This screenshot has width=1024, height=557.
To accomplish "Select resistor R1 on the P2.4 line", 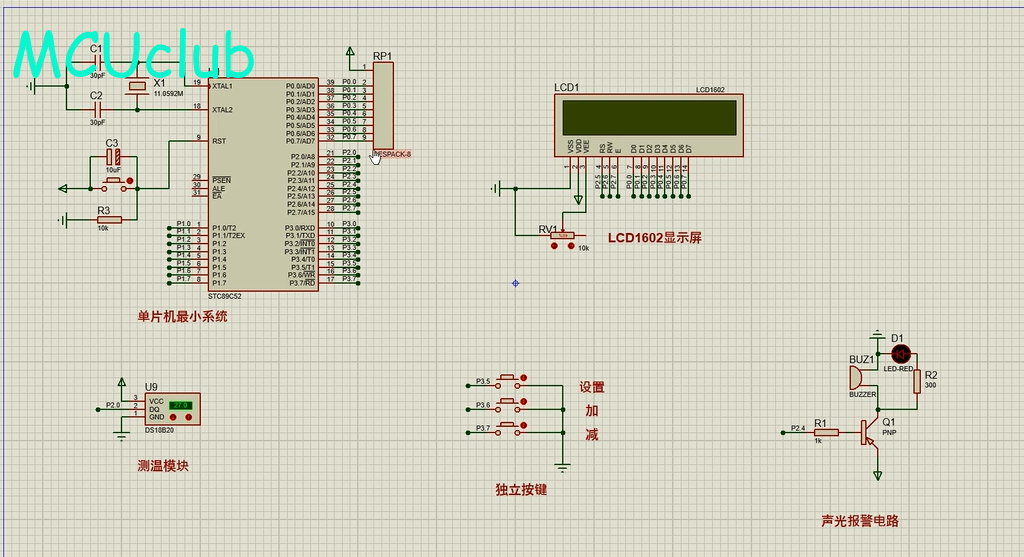I will point(826,432).
